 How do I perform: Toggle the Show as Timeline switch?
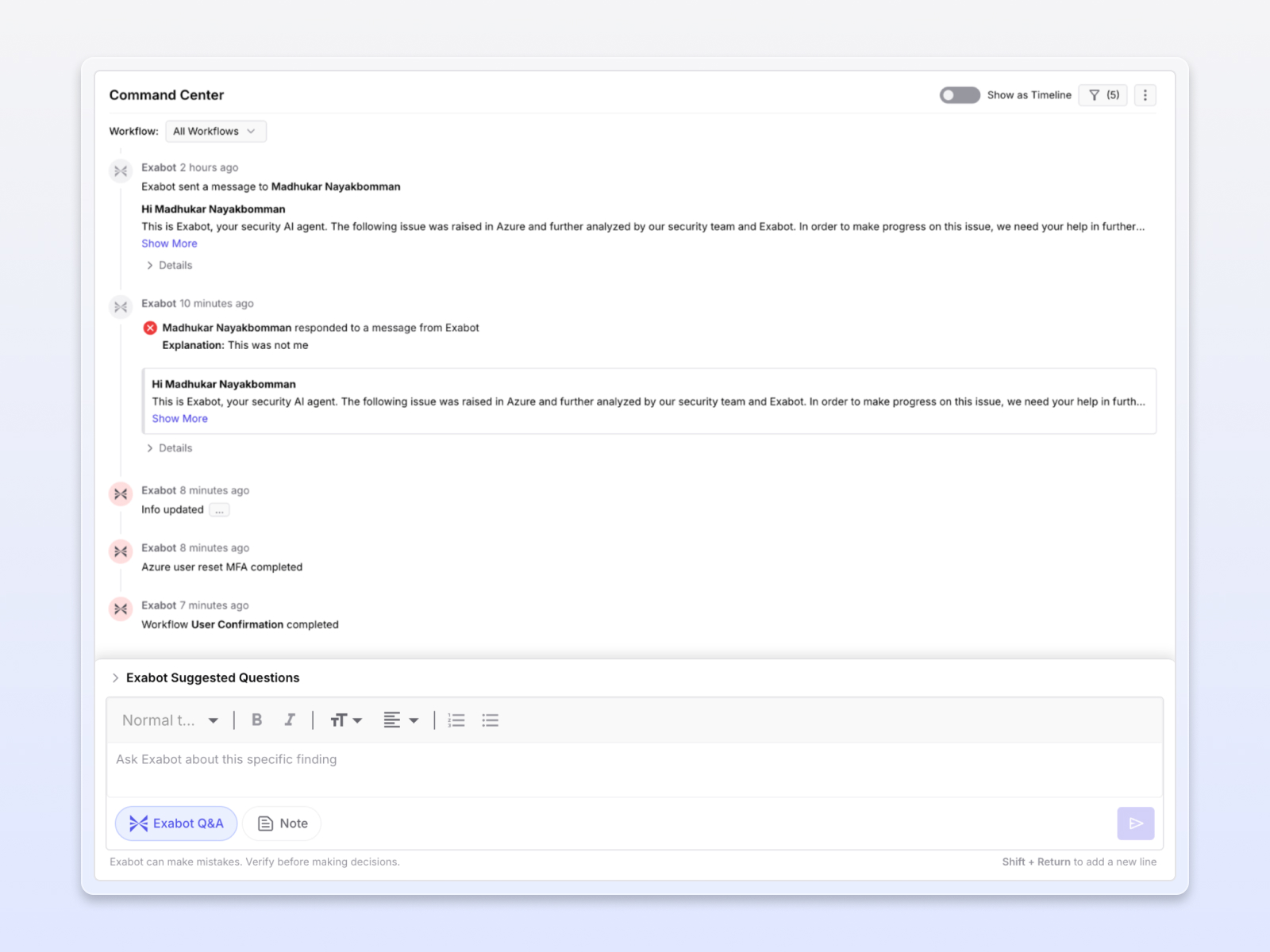pos(960,95)
